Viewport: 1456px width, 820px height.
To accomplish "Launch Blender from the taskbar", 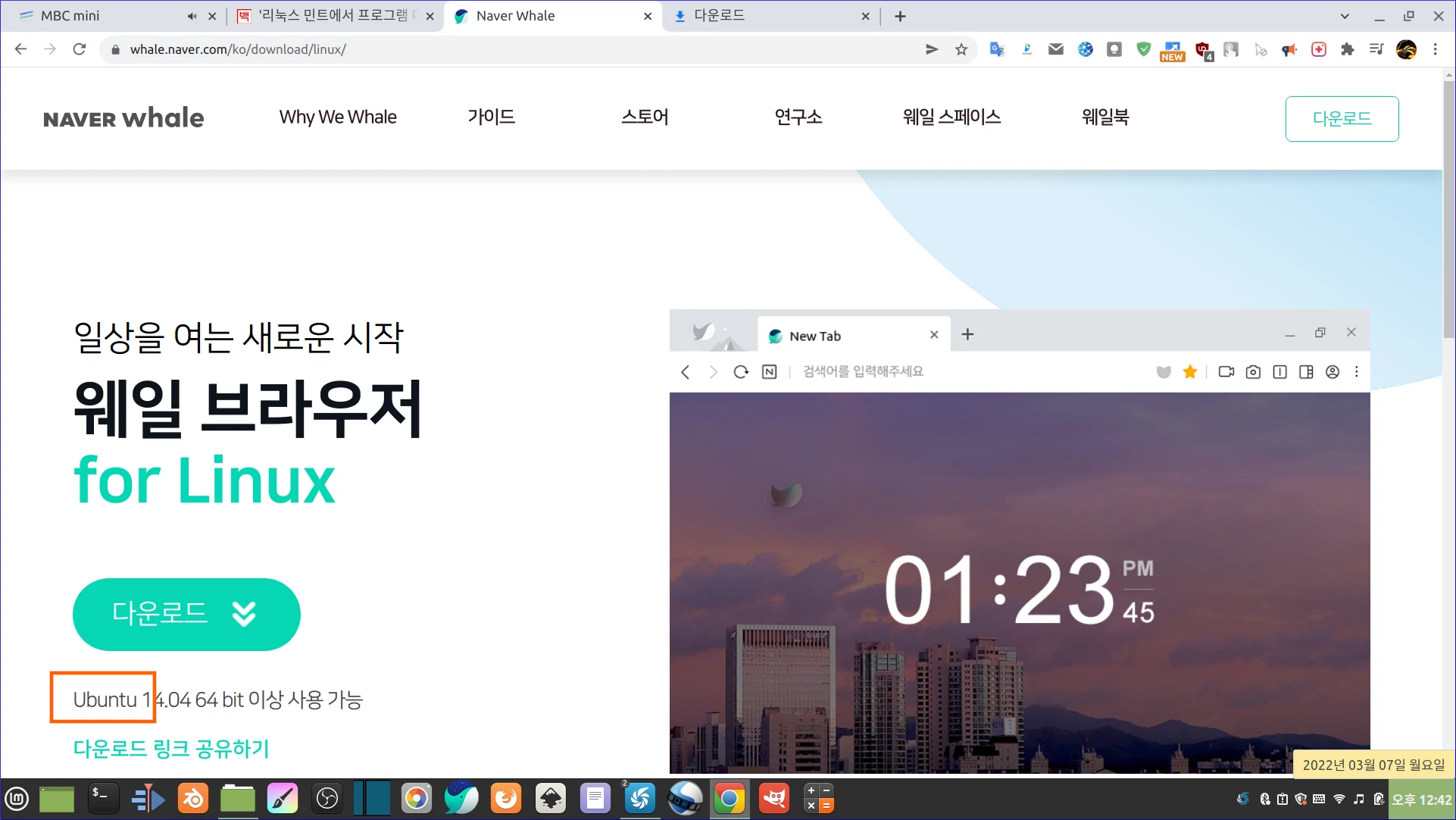I will click(193, 799).
